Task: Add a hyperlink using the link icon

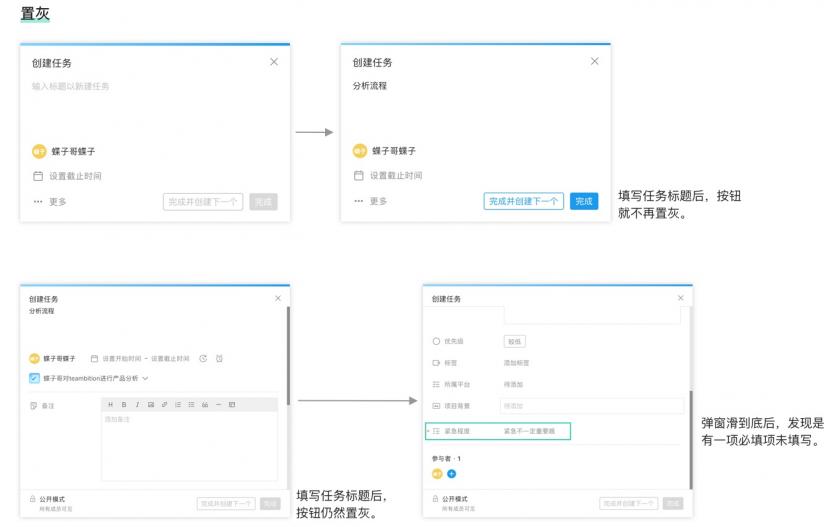Action: click(164, 404)
